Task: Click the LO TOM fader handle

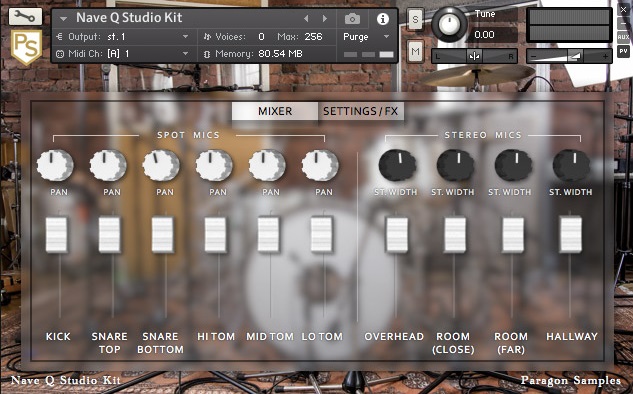Action: [x=322, y=235]
